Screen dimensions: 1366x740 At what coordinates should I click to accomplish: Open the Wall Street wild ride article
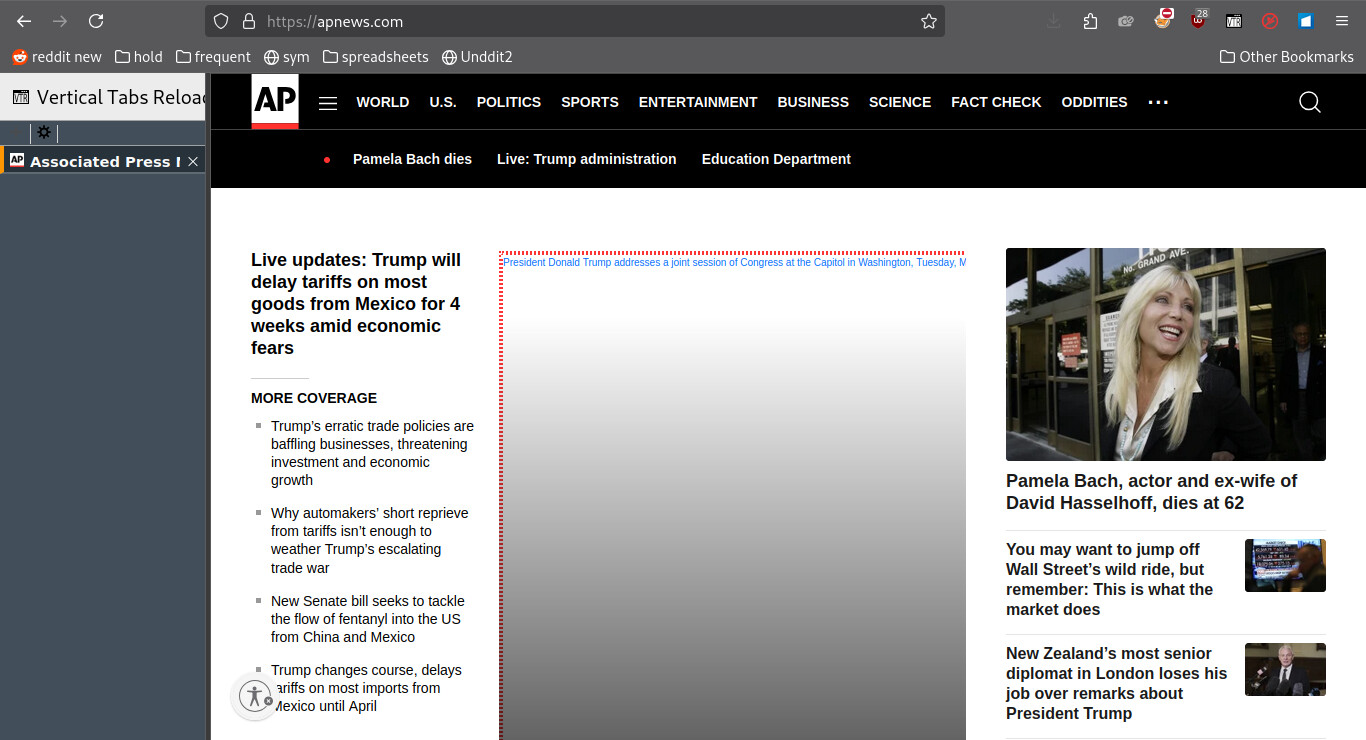(1110, 579)
